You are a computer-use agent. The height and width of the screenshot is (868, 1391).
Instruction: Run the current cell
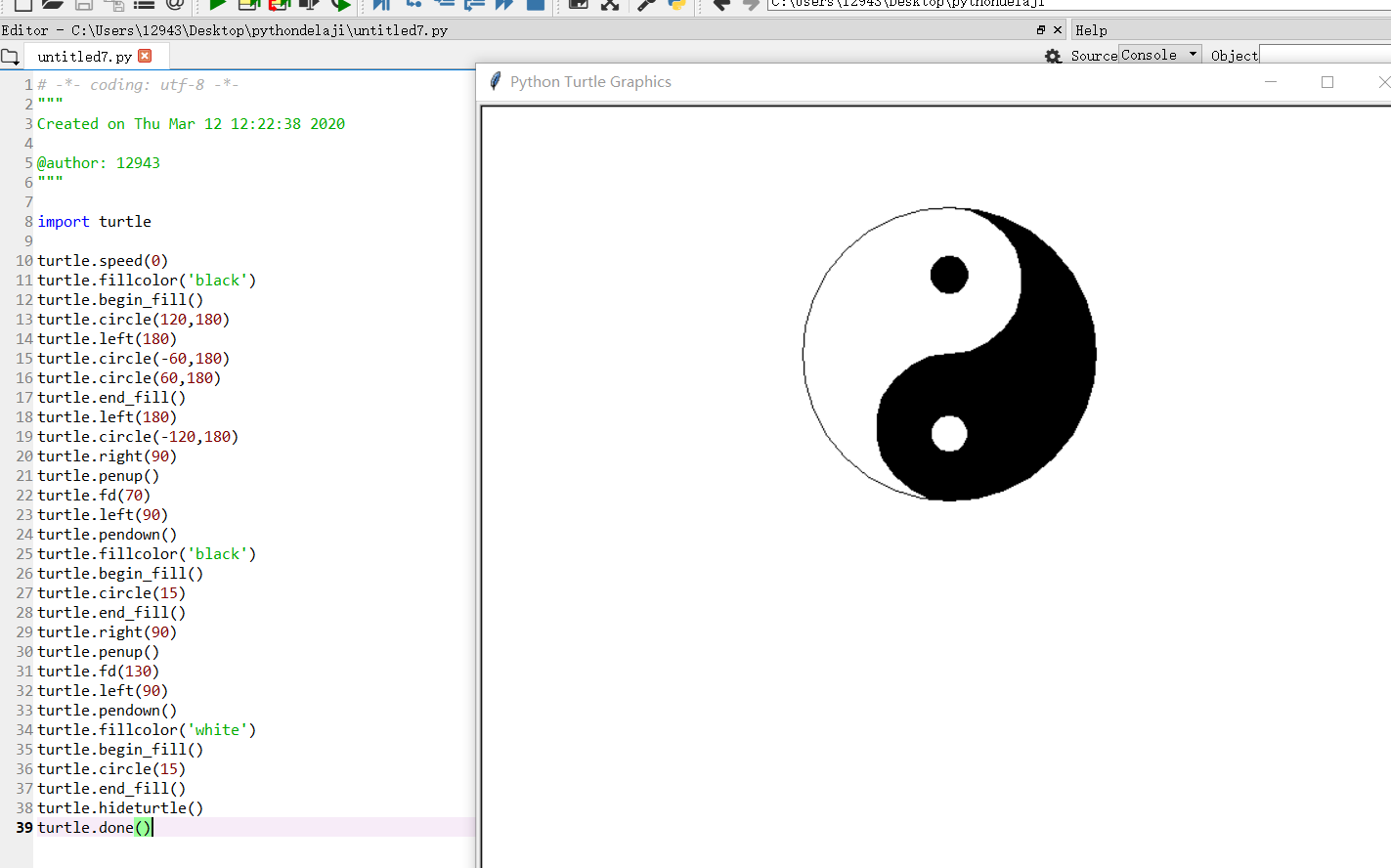[x=249, y=5]
